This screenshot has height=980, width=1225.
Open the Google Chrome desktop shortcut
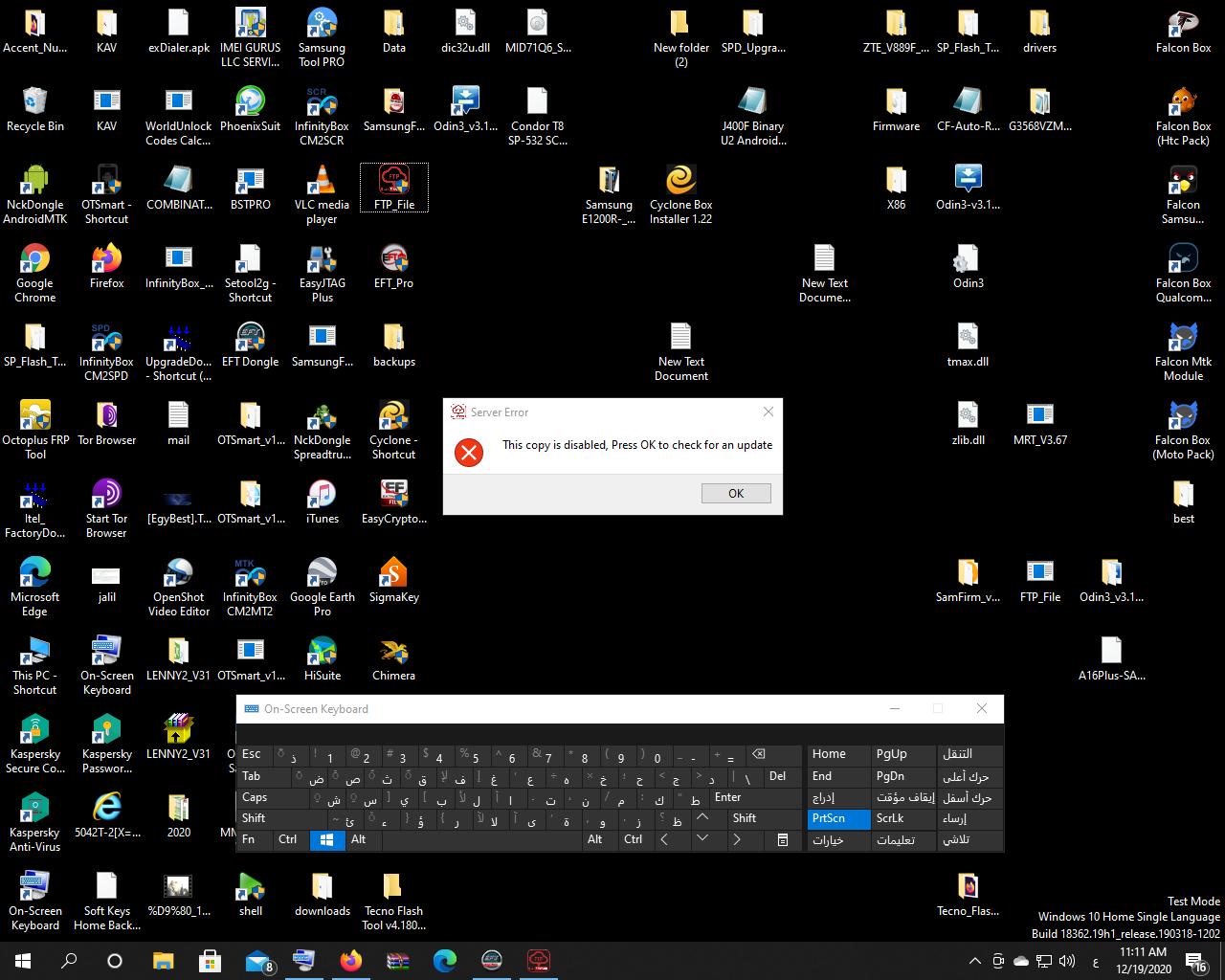click(35, 272)
